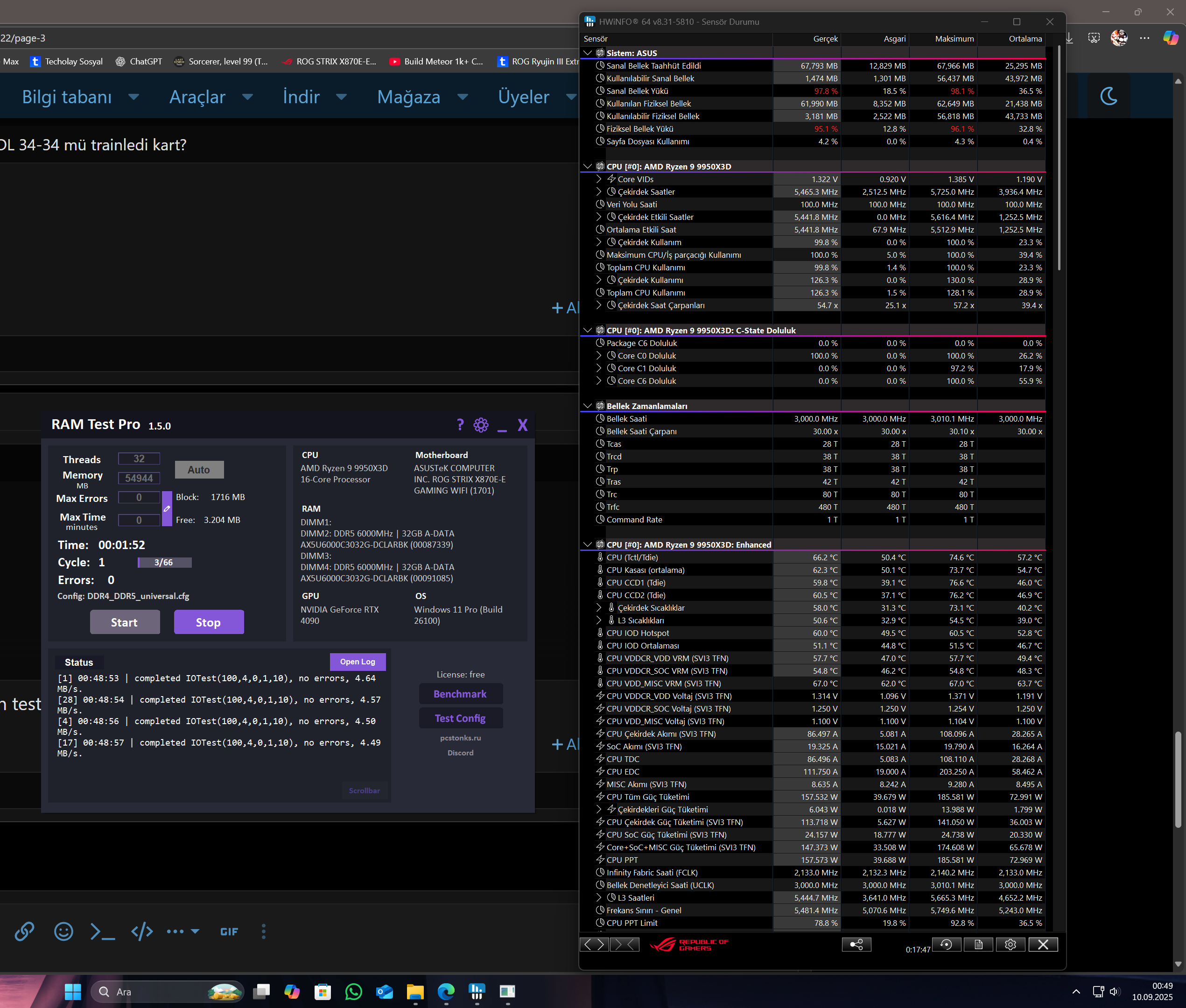Click the command prompt icon in editor toolbar
Screen dimensions: 1186x1008
tap(103, 931)
